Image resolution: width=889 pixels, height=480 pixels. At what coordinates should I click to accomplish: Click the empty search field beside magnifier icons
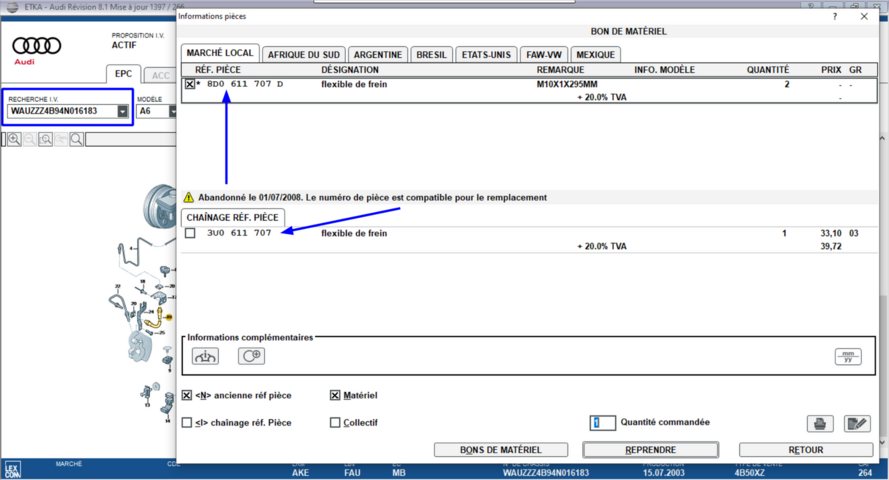pyautogui.click(x=131, y=139)
